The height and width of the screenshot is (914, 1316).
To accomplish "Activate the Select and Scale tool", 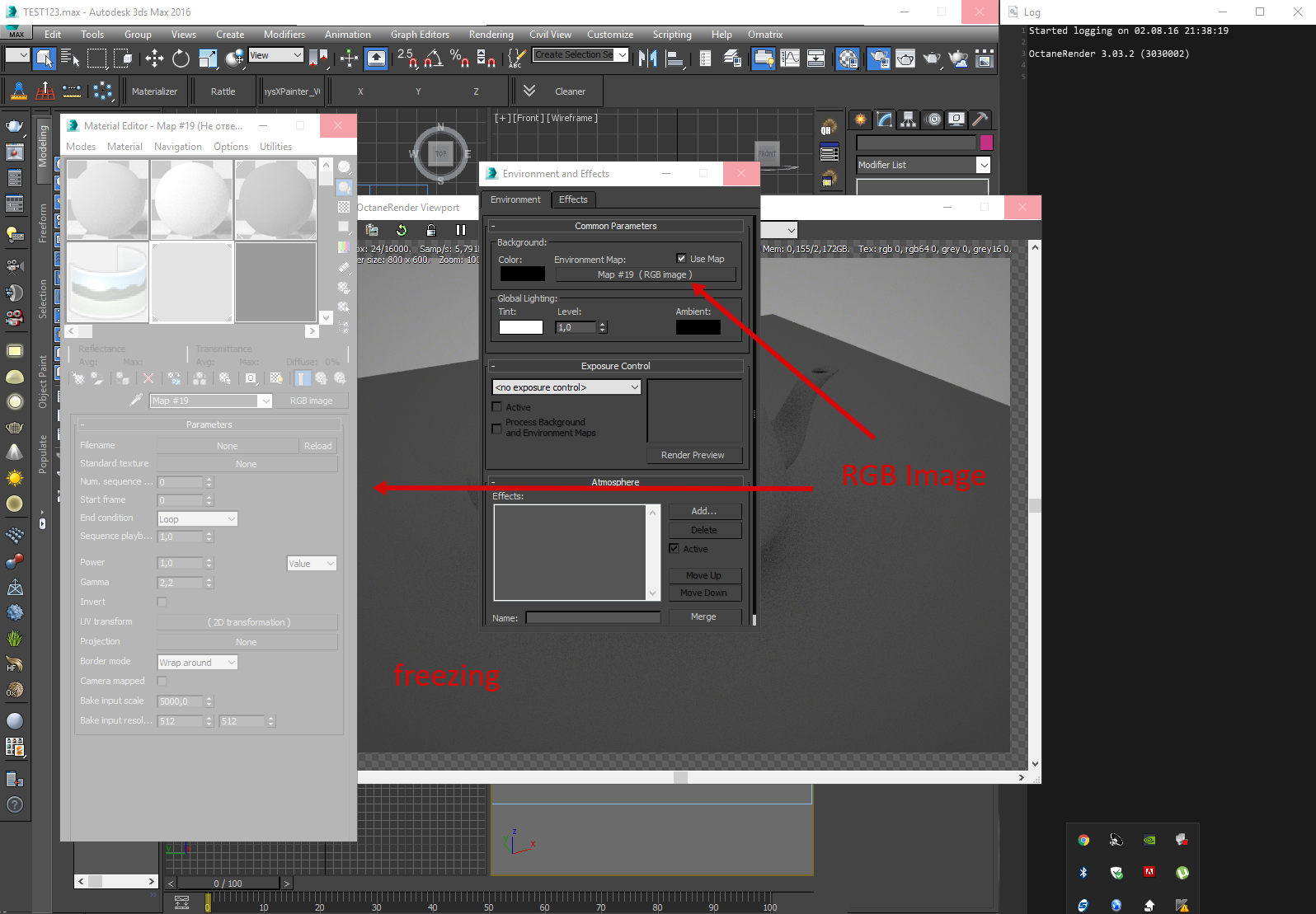I will pos(208,58).
